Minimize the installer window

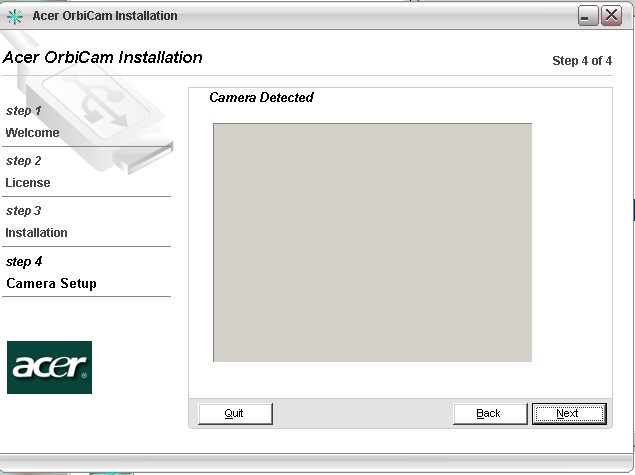pyautogui.click(x=588, y=16)
